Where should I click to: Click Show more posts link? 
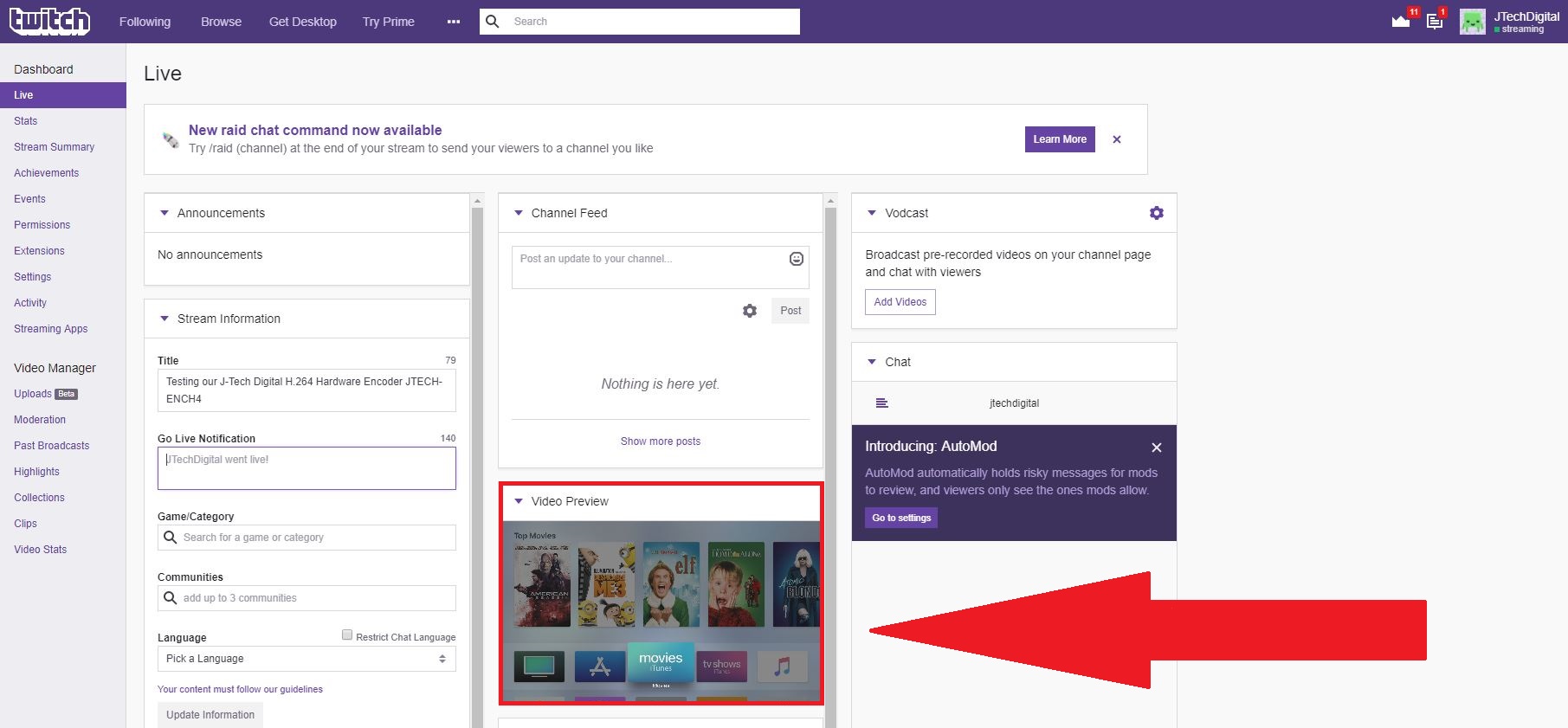point(661,441)
